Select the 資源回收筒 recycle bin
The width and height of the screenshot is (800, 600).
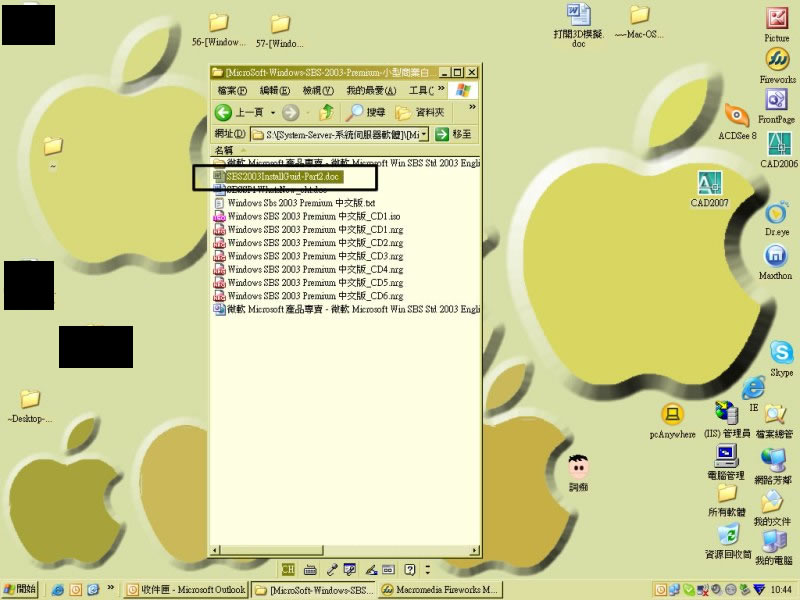tap(728, 542)
